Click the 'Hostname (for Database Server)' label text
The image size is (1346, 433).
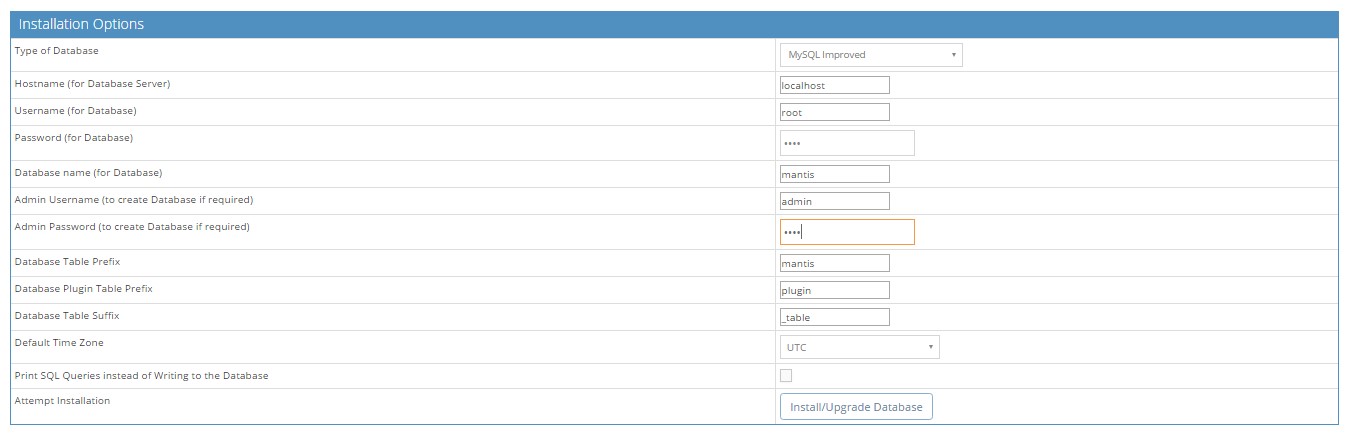(92, 84)
